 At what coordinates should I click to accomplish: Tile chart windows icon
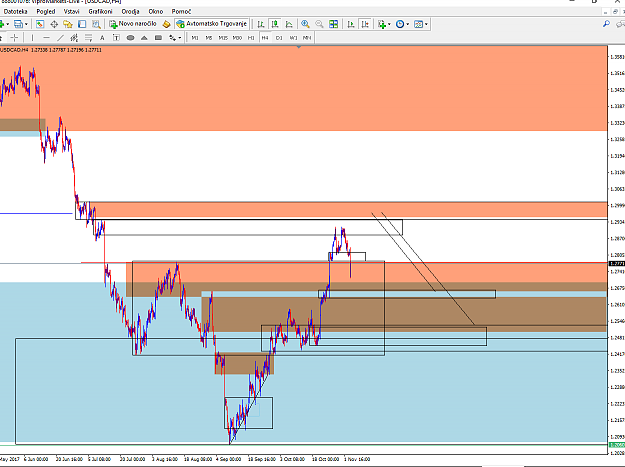(x=334, y=24)
